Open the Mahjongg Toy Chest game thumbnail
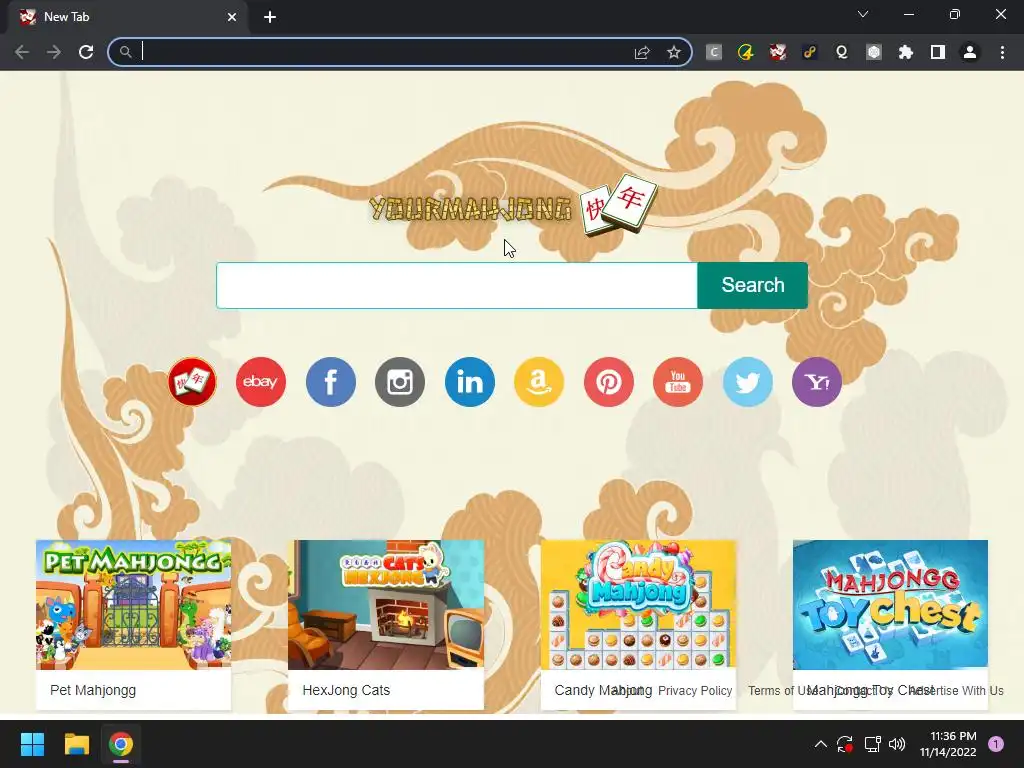Image resolution: width=1024 pixels, height=768 pixels. coord(890,605)
